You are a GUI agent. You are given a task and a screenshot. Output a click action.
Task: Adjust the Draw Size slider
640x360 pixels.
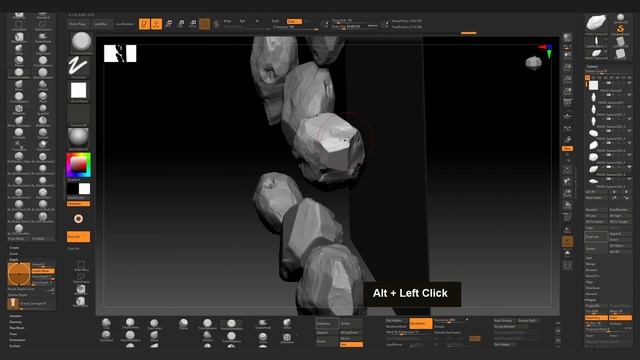(x=354, y=26)
